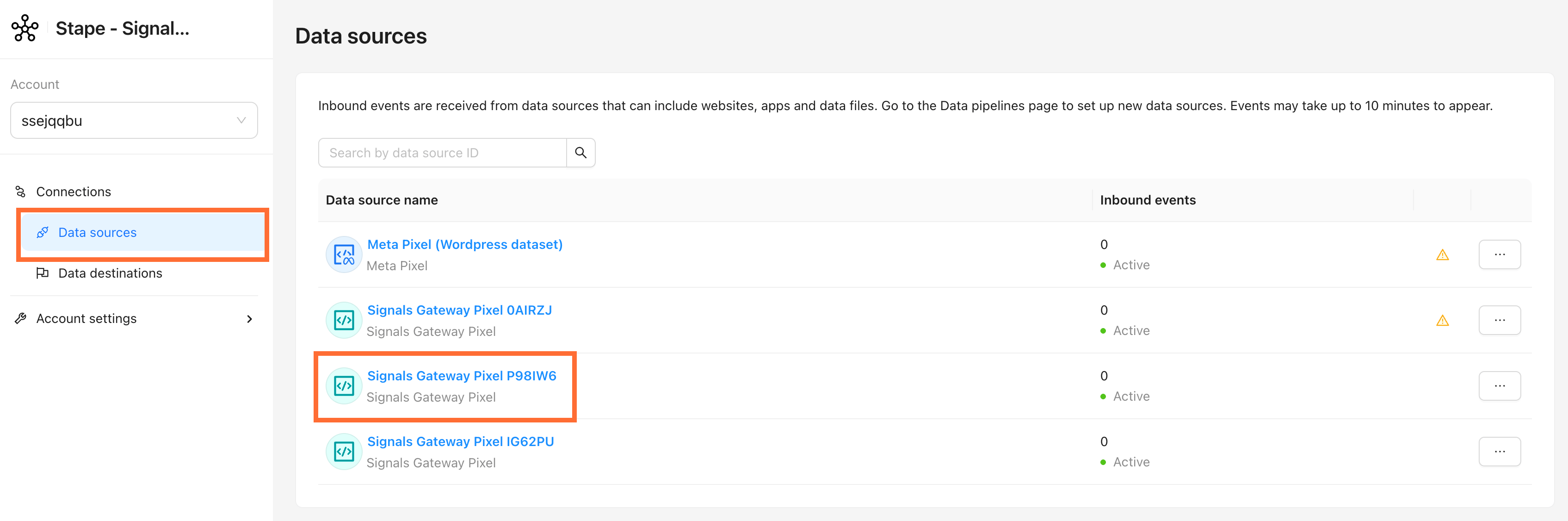Viewport: 1568px width, 521px height.
Task: Click the Stape Signals Gateway logo icon
Action: point(25,28)
